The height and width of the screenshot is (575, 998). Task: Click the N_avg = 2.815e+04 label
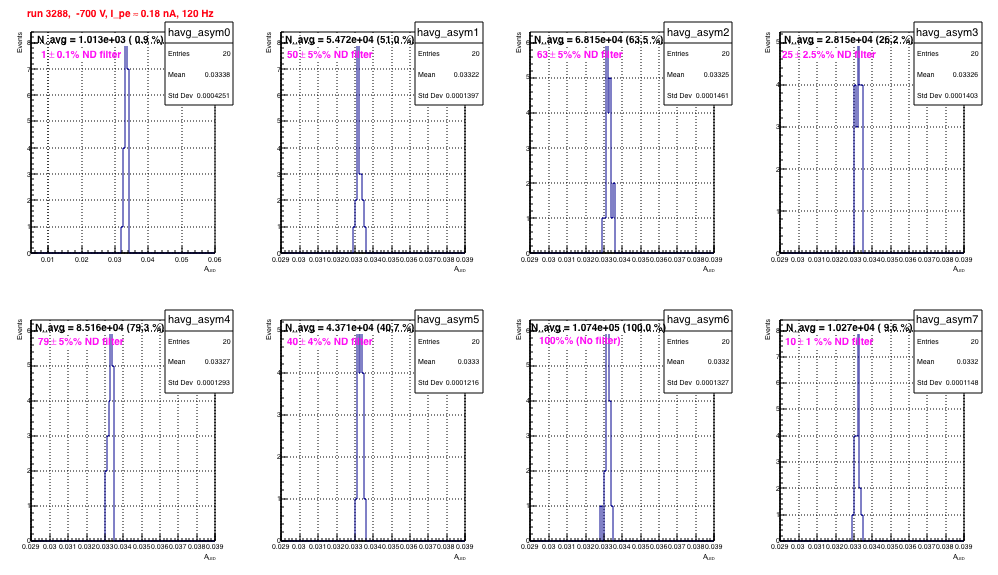click(848, 40)
